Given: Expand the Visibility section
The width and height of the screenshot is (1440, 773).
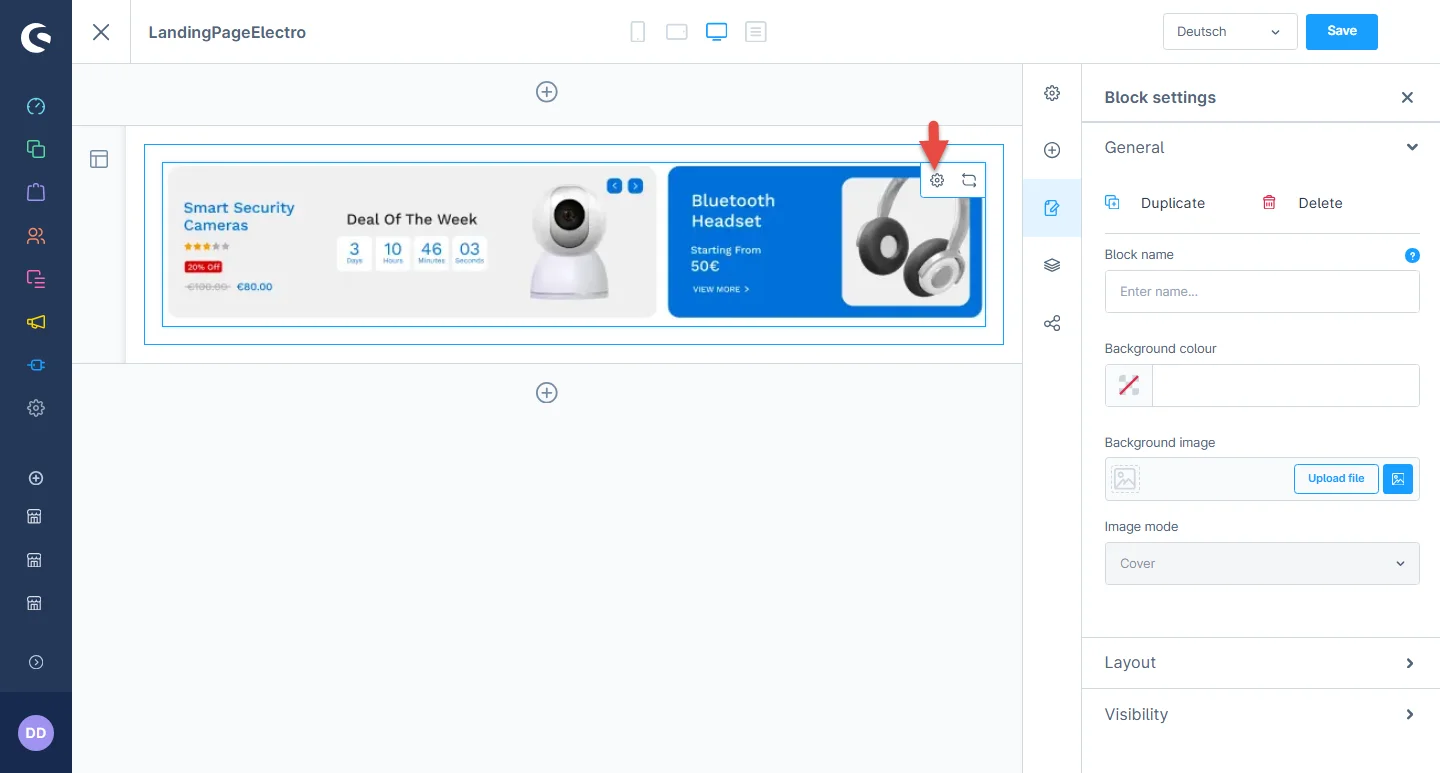Looking at the screenshot, I should click(1260, 715).
